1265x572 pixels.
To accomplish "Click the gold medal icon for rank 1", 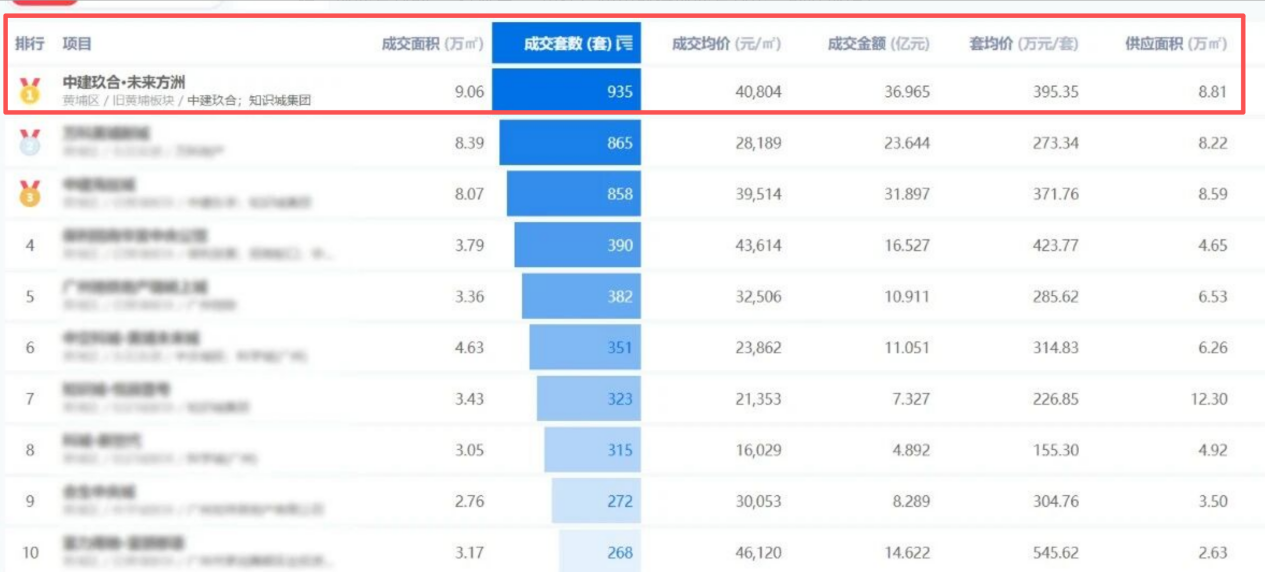I will pyautogui.click(x=30, y=91).
